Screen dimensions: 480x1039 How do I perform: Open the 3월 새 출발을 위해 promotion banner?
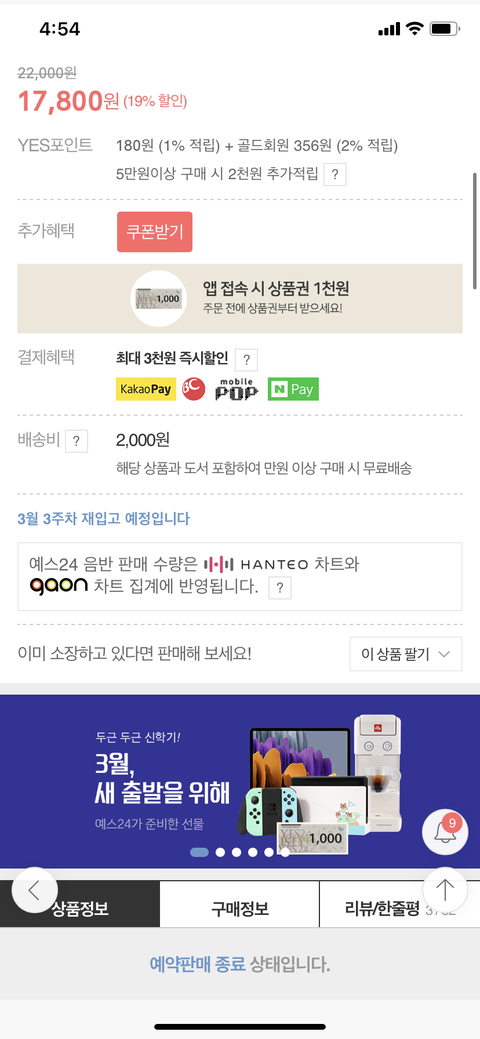240,782
